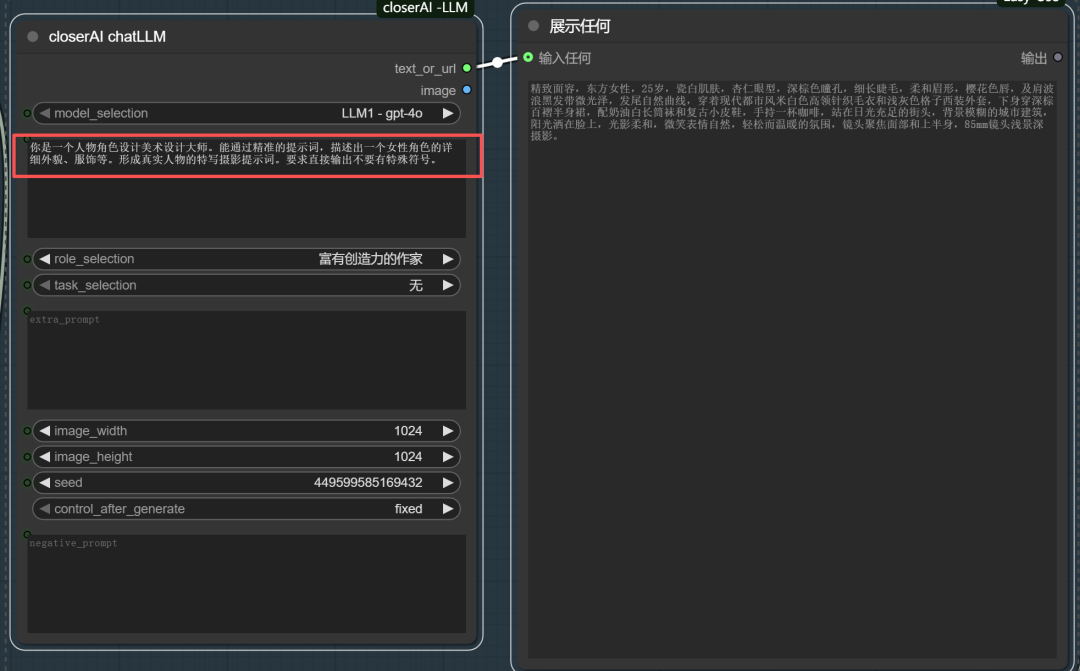Click the input port beside image_height
Screen dimensions: 1080x671
click(x=27, y=457)
